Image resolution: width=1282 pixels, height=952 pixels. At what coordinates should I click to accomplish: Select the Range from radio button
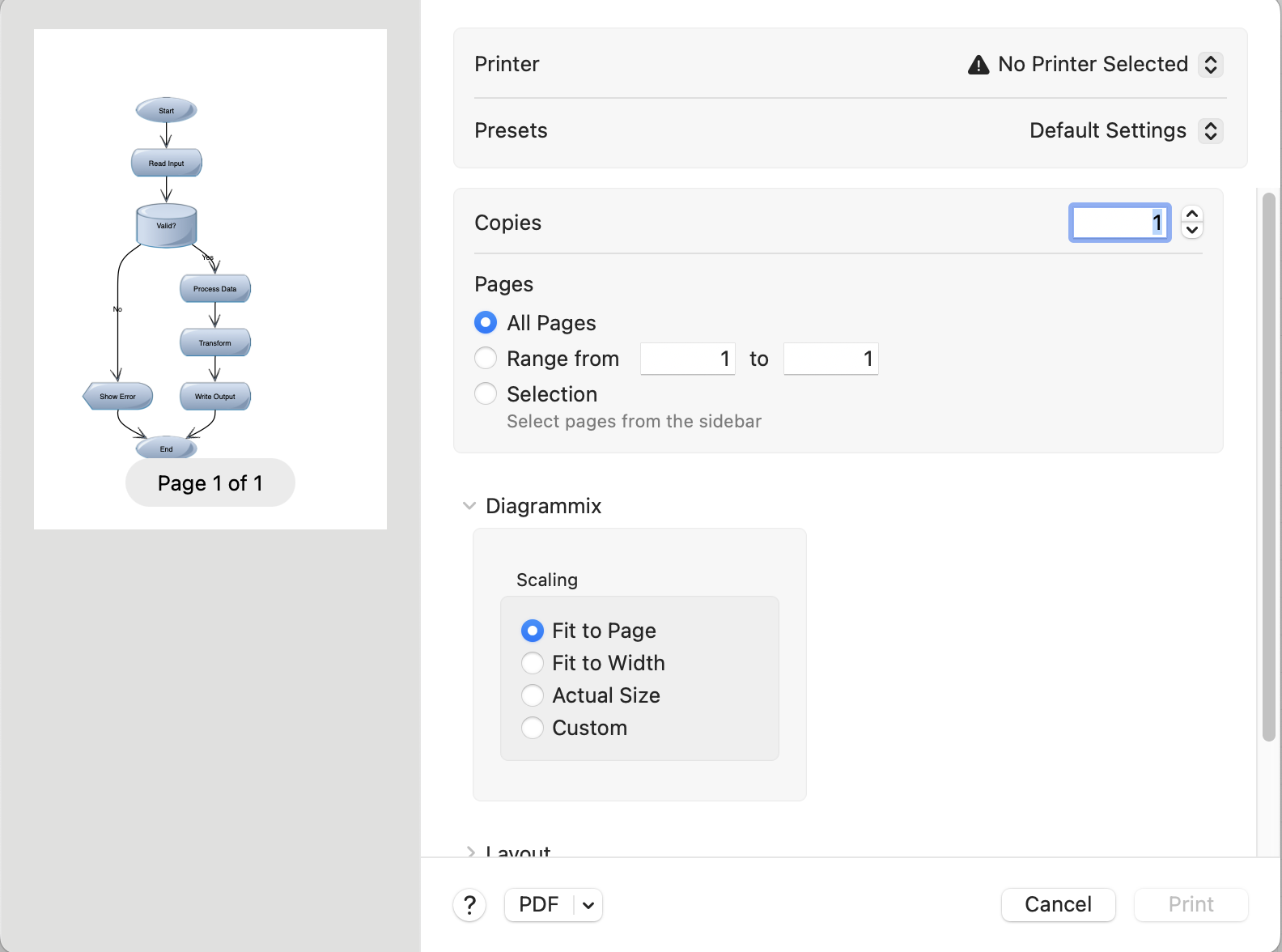[x=486, y=358]
